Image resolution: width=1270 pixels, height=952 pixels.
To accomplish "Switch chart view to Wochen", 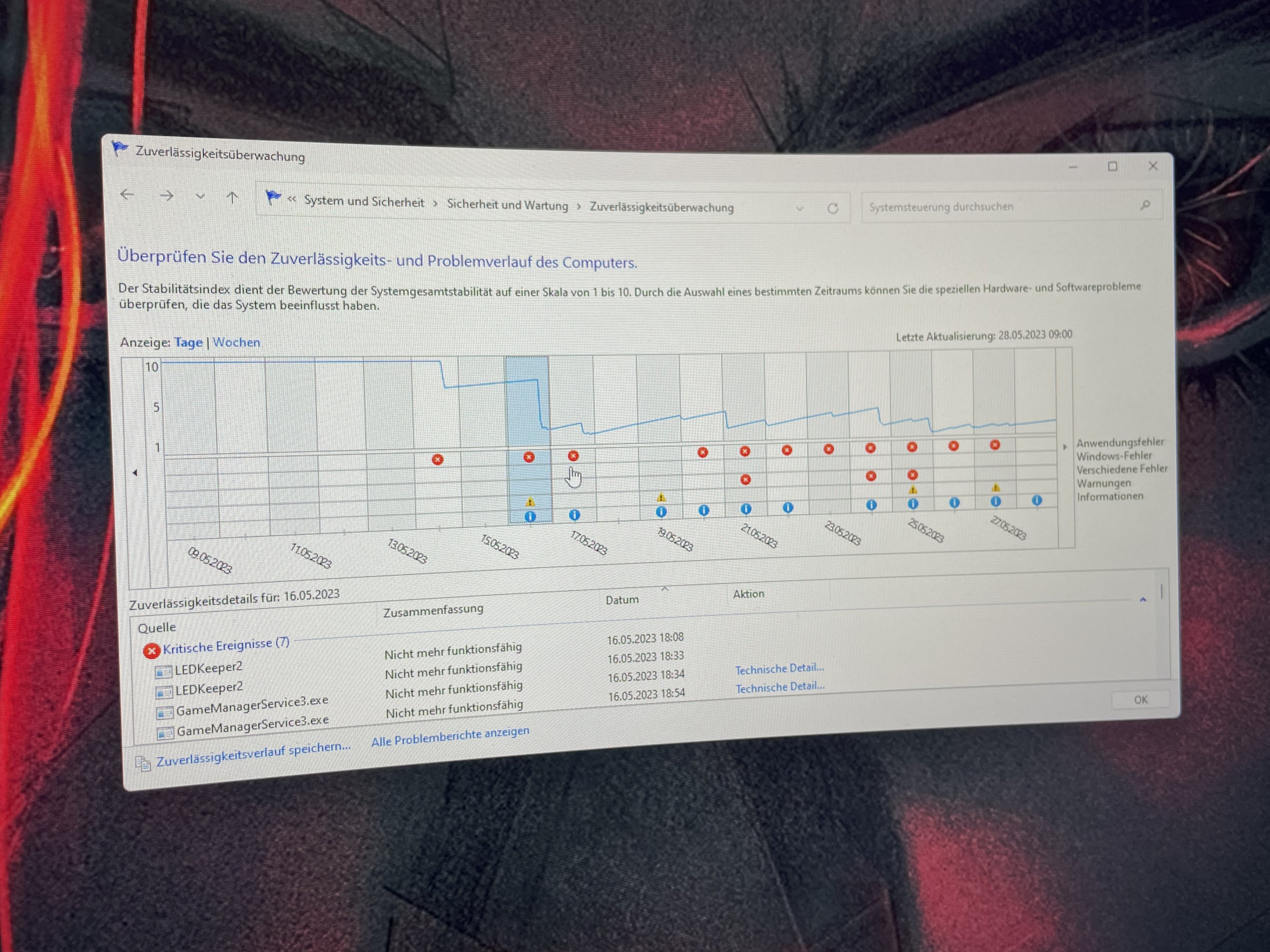I will click(x=236, y=342).
